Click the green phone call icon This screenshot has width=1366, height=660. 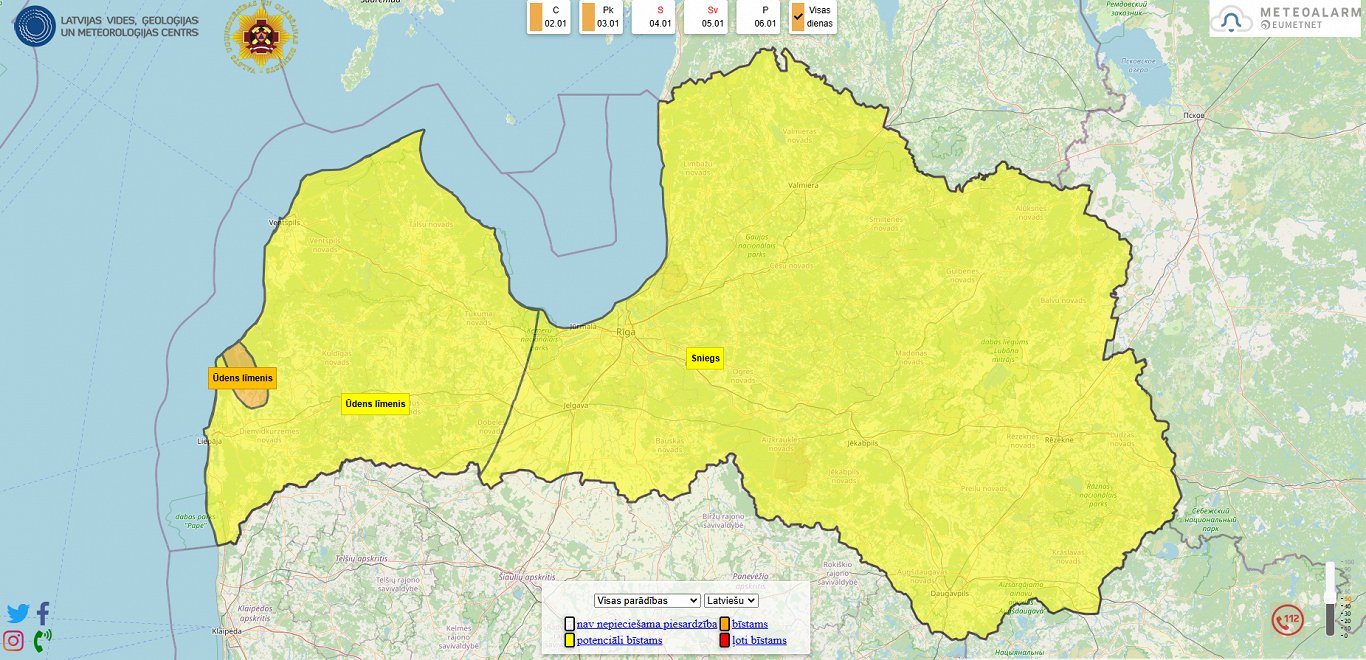click(43, 641)
